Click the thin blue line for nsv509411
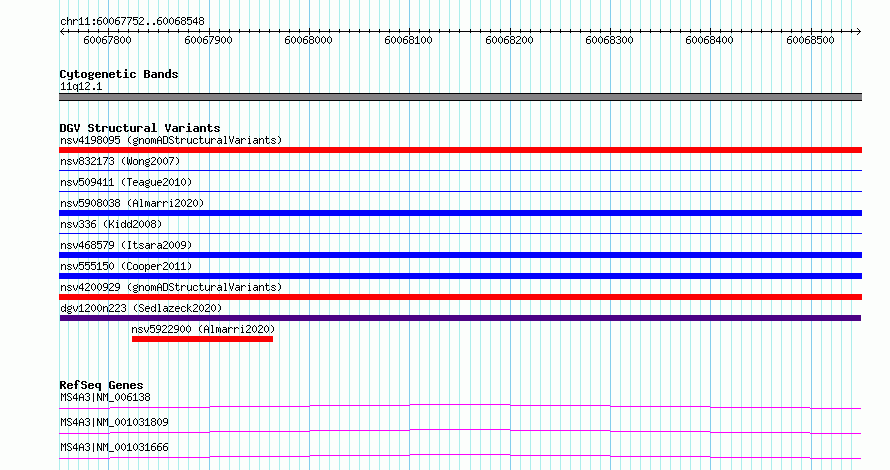Viewport: 890px width, 470px height. pyautogui.click(x=460, y=191)
